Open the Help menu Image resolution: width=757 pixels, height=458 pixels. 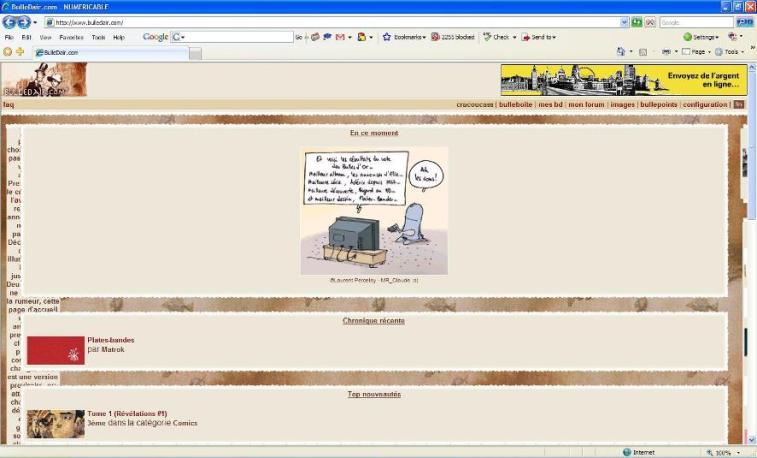point(119,37)
